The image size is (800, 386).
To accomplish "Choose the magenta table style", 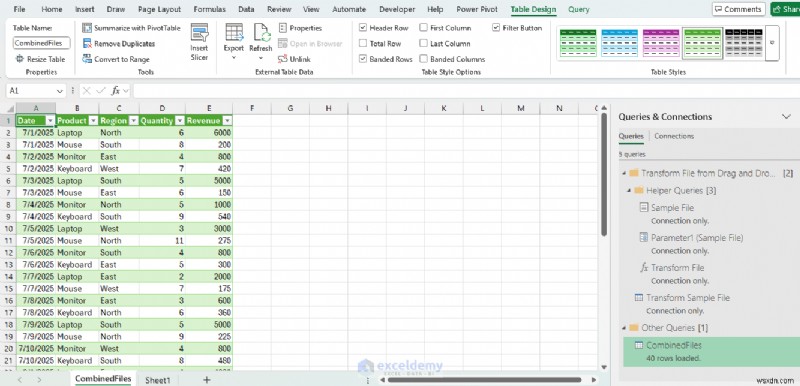I will [x=661, y=43].
